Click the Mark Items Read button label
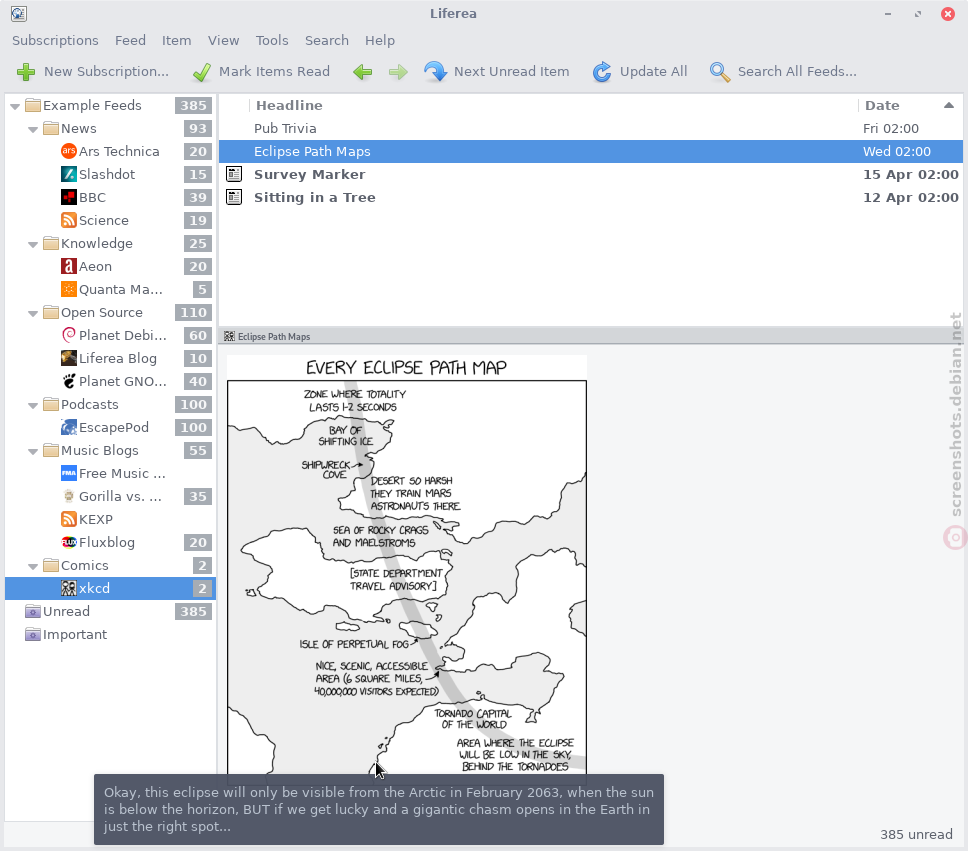Viewport: 968px width, 851px height. (274, 72)
